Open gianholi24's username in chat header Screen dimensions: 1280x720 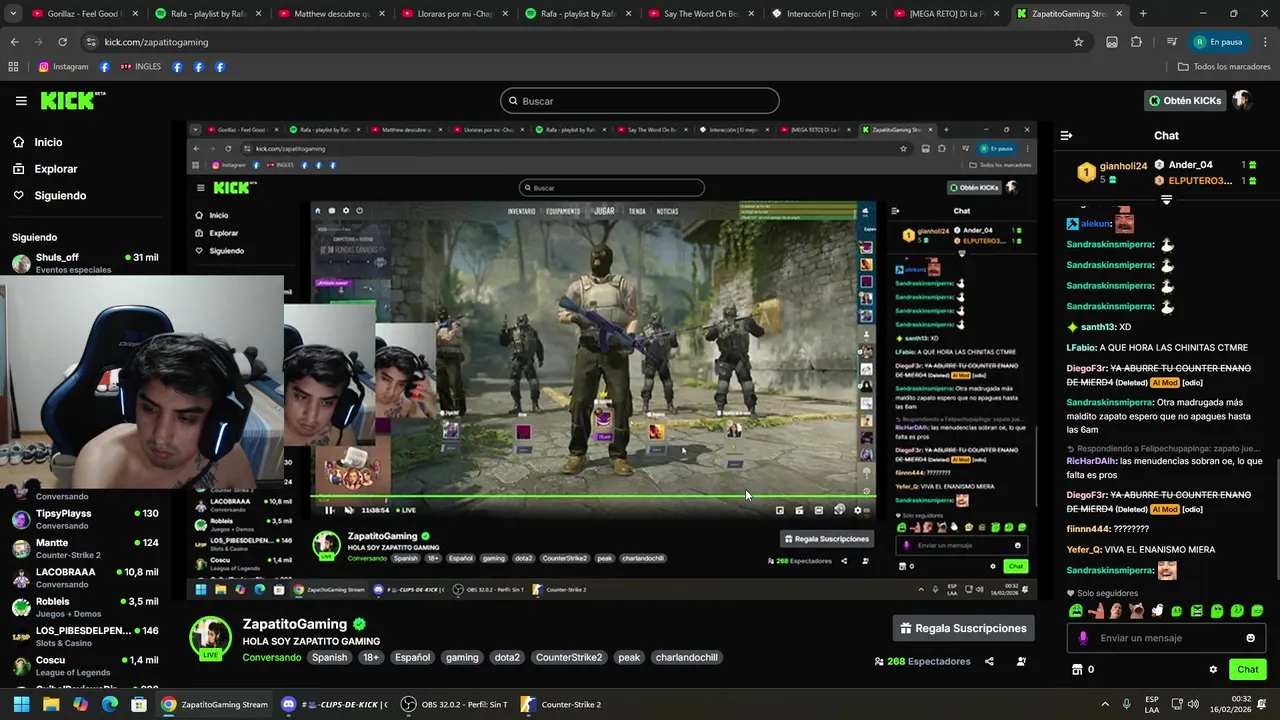point(1123,166)
